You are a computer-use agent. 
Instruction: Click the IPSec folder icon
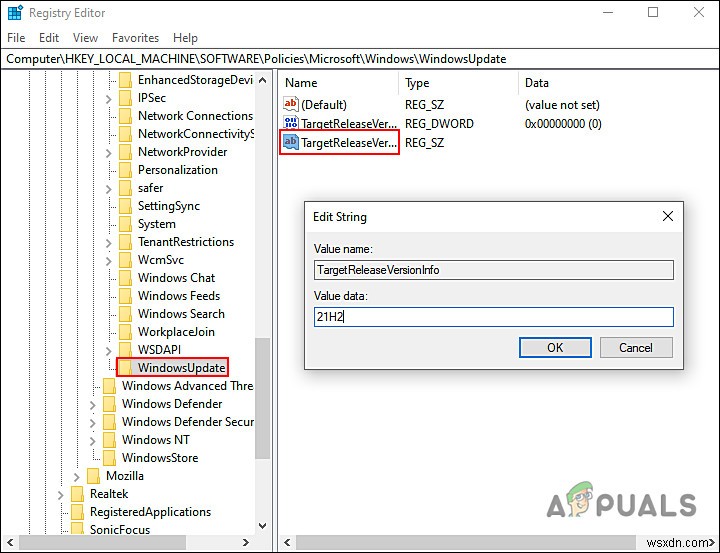pyautogui.click(x=125, y=98)
